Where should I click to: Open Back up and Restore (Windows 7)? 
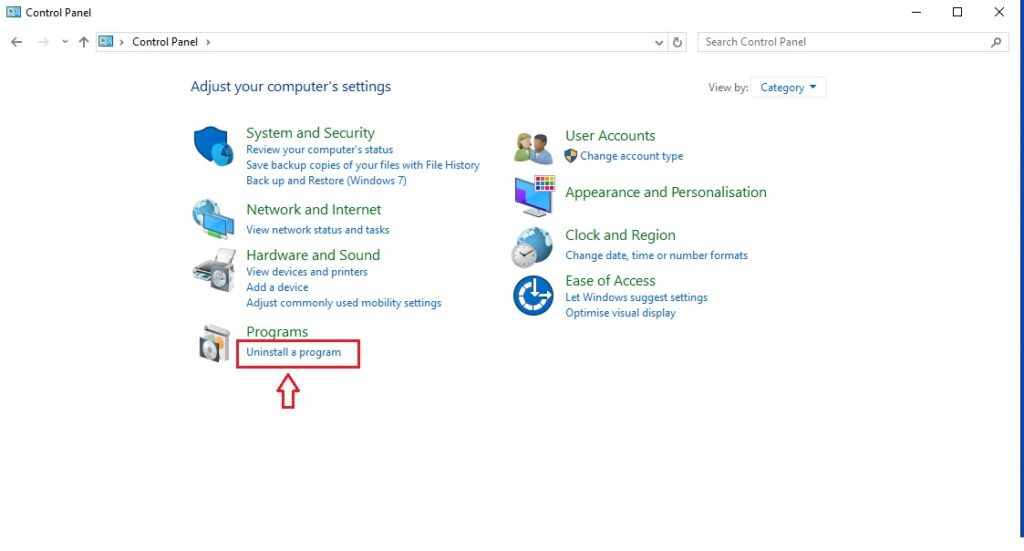click(x=326, y=181)
